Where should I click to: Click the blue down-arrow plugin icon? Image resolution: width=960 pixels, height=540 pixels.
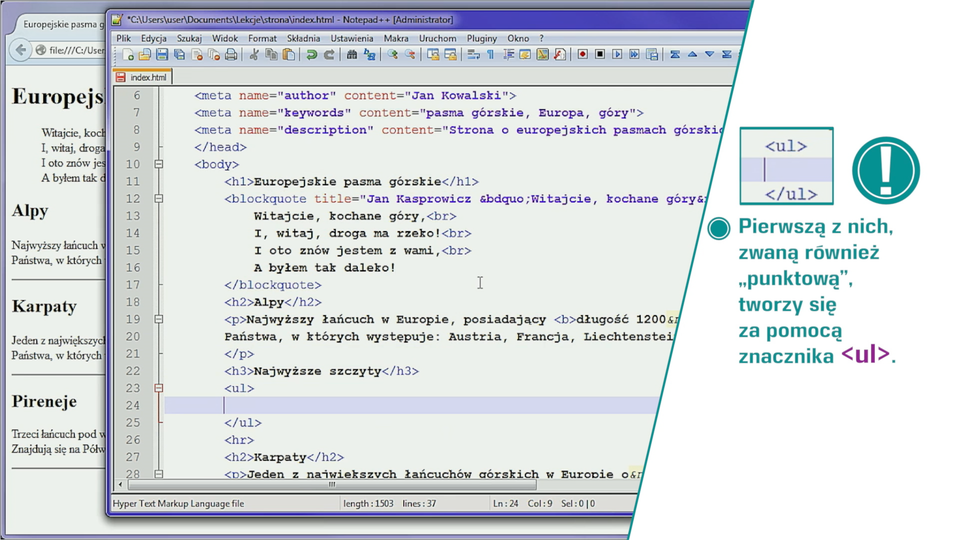coord(709,54)
